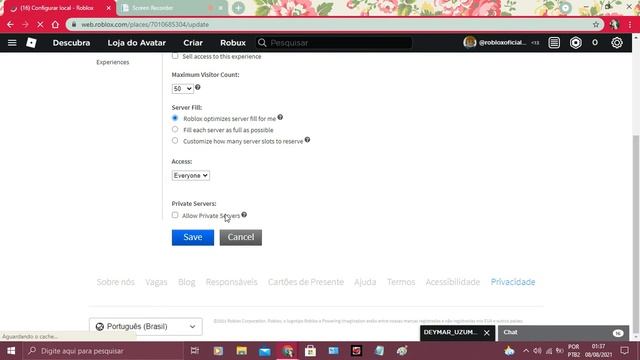Close the DEYMAR_UZUM chat window
Screen dimensions: 640x360
pos(487,333)
